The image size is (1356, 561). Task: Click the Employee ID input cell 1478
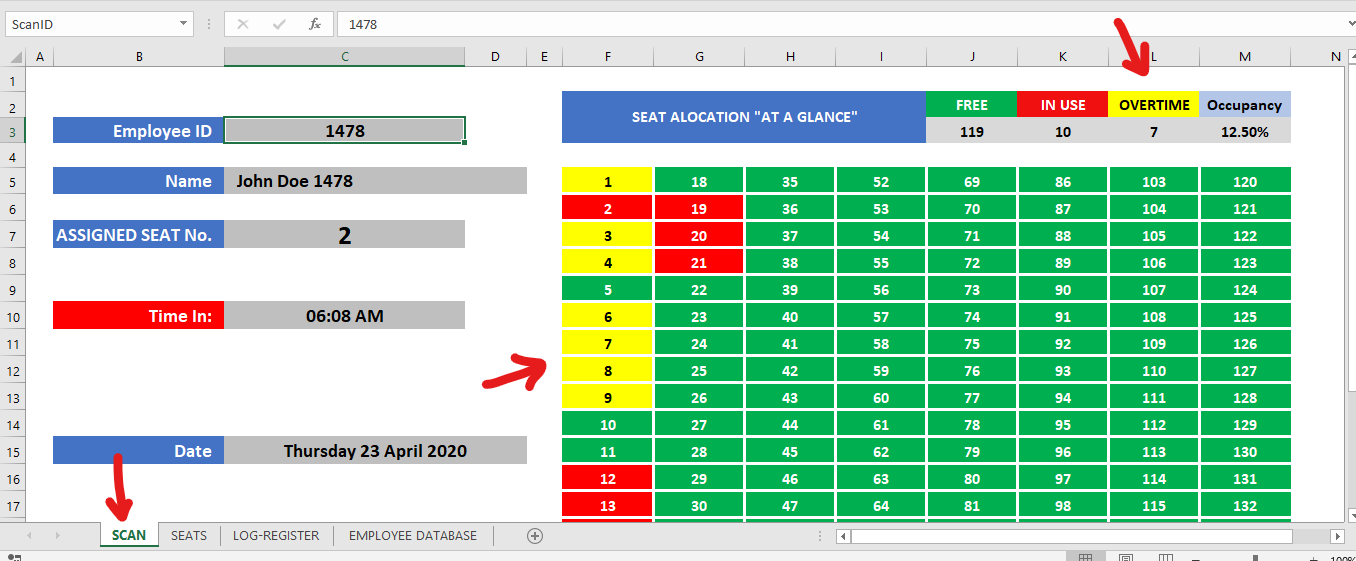345,130
